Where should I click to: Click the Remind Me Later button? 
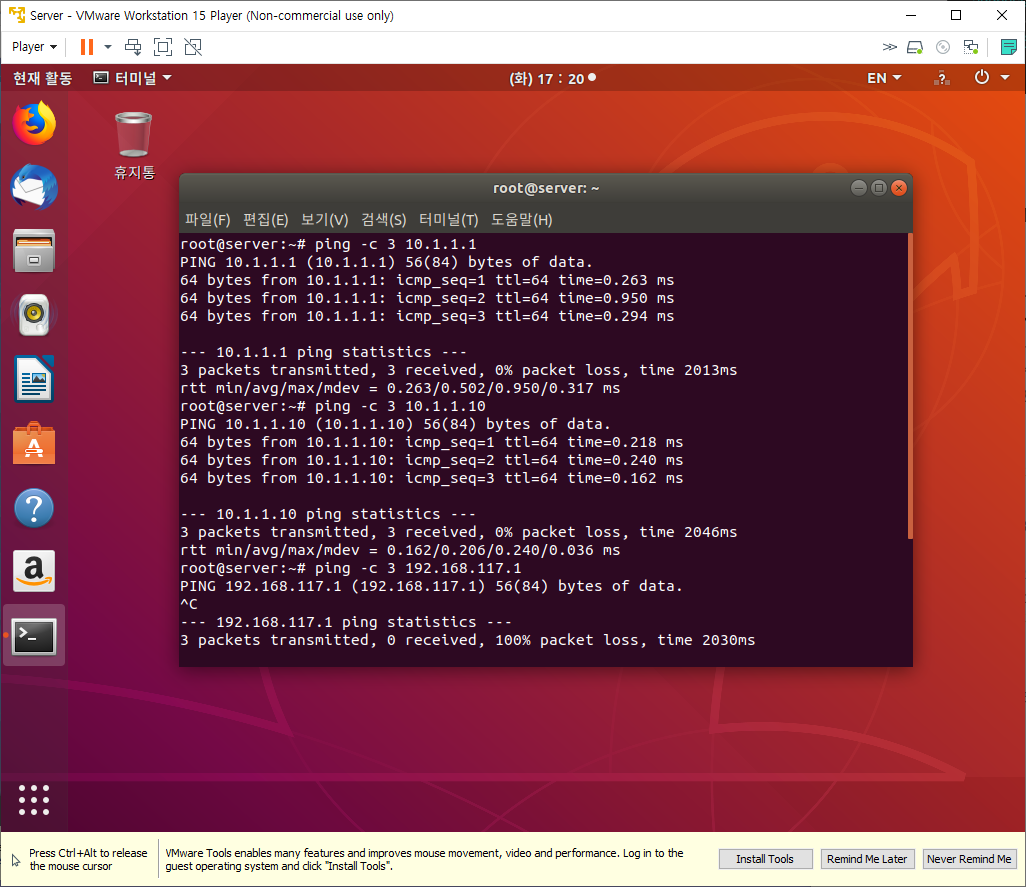pos(867,859)
